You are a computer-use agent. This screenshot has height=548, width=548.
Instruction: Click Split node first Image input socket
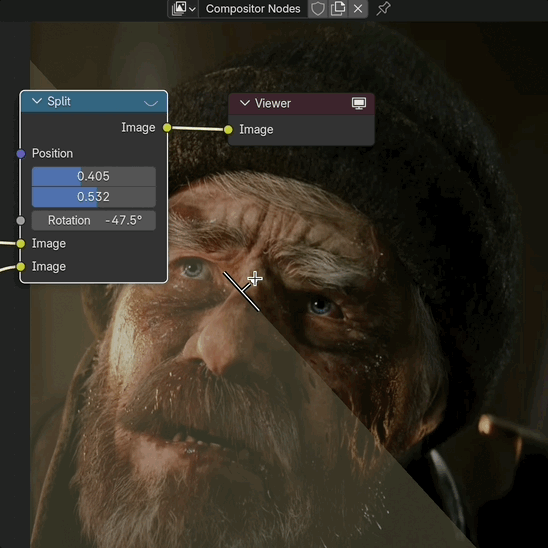(21, 244)
